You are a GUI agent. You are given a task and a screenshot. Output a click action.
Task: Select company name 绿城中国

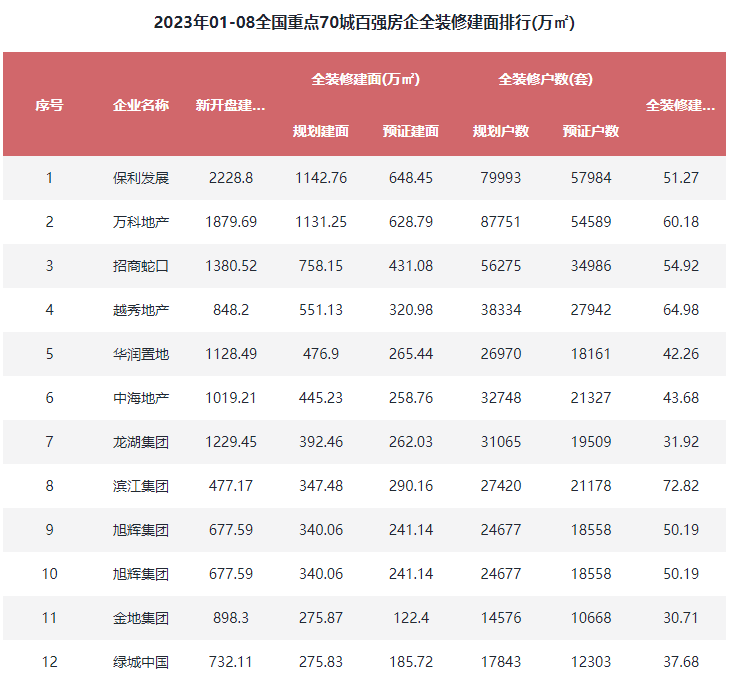[x=141, y=662]
